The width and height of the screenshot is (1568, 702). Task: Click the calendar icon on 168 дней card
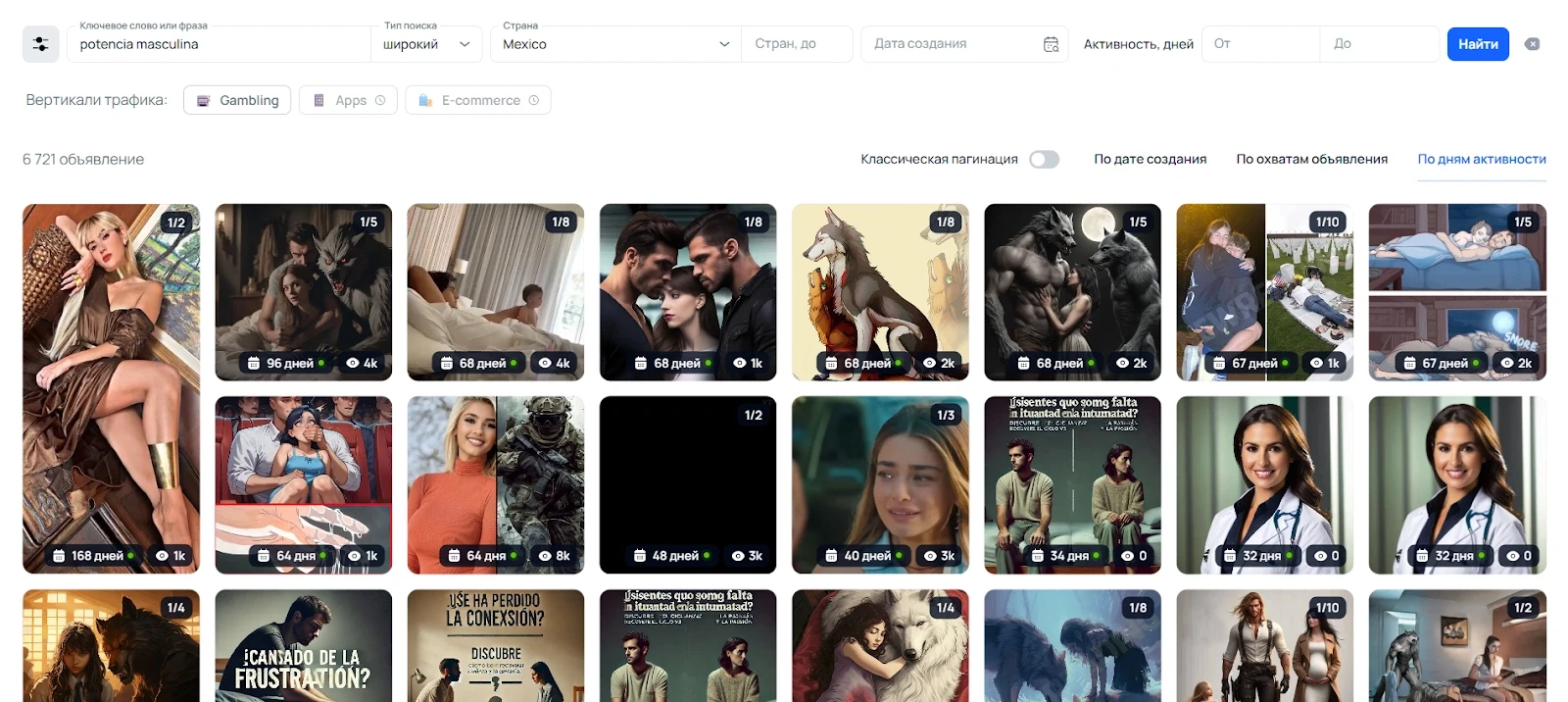pyautogui.click(x=60, y=556)
